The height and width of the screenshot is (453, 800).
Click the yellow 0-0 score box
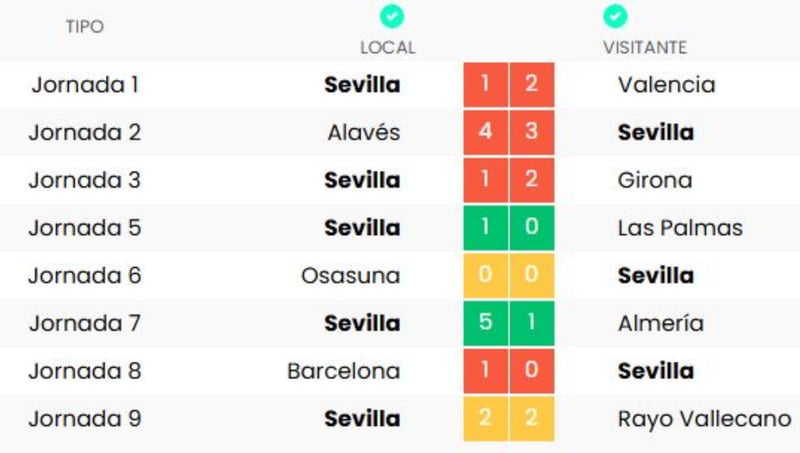click(508, 276)
